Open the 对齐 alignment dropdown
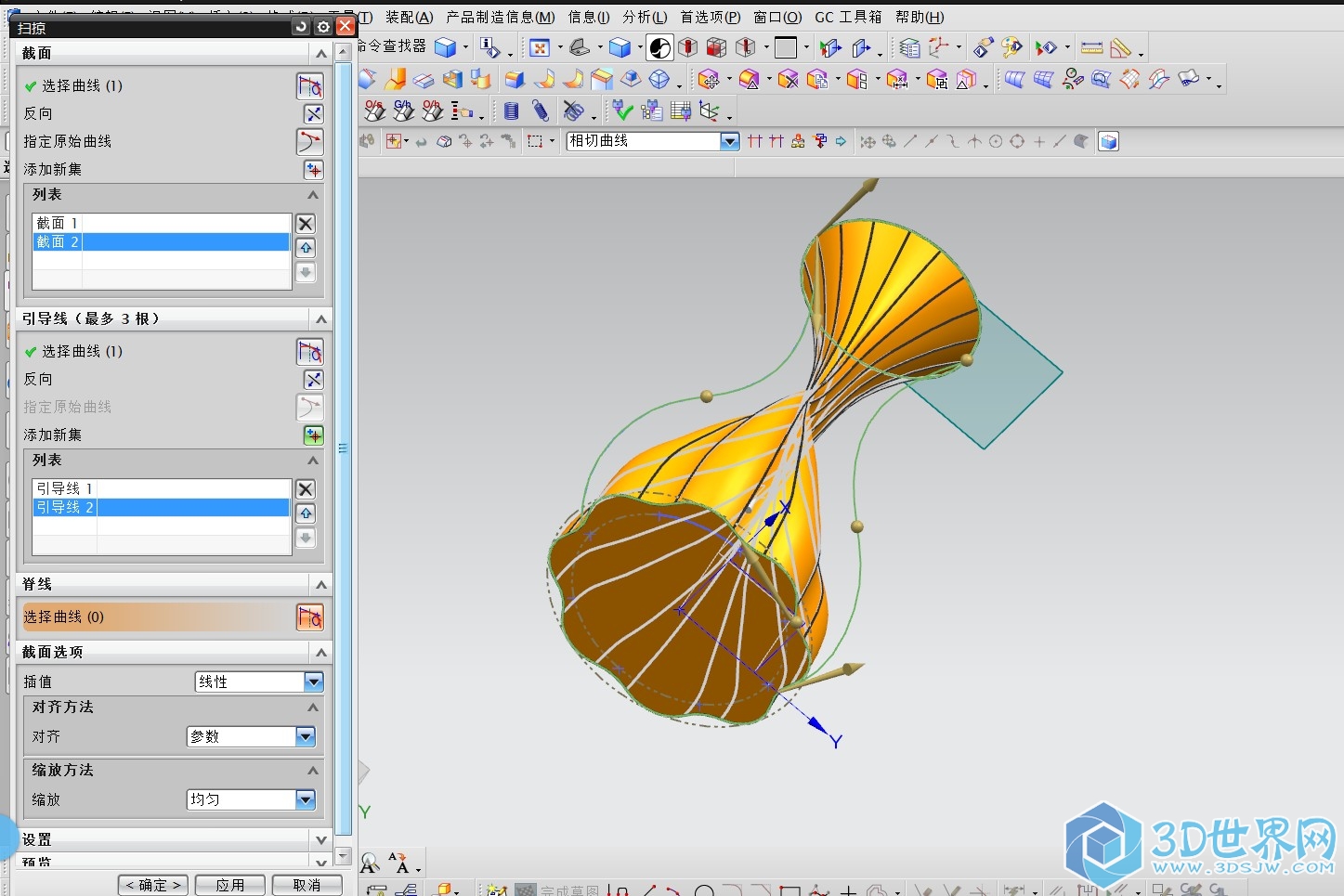This screenshot has width=1344, height=896. tap(306, 737)
